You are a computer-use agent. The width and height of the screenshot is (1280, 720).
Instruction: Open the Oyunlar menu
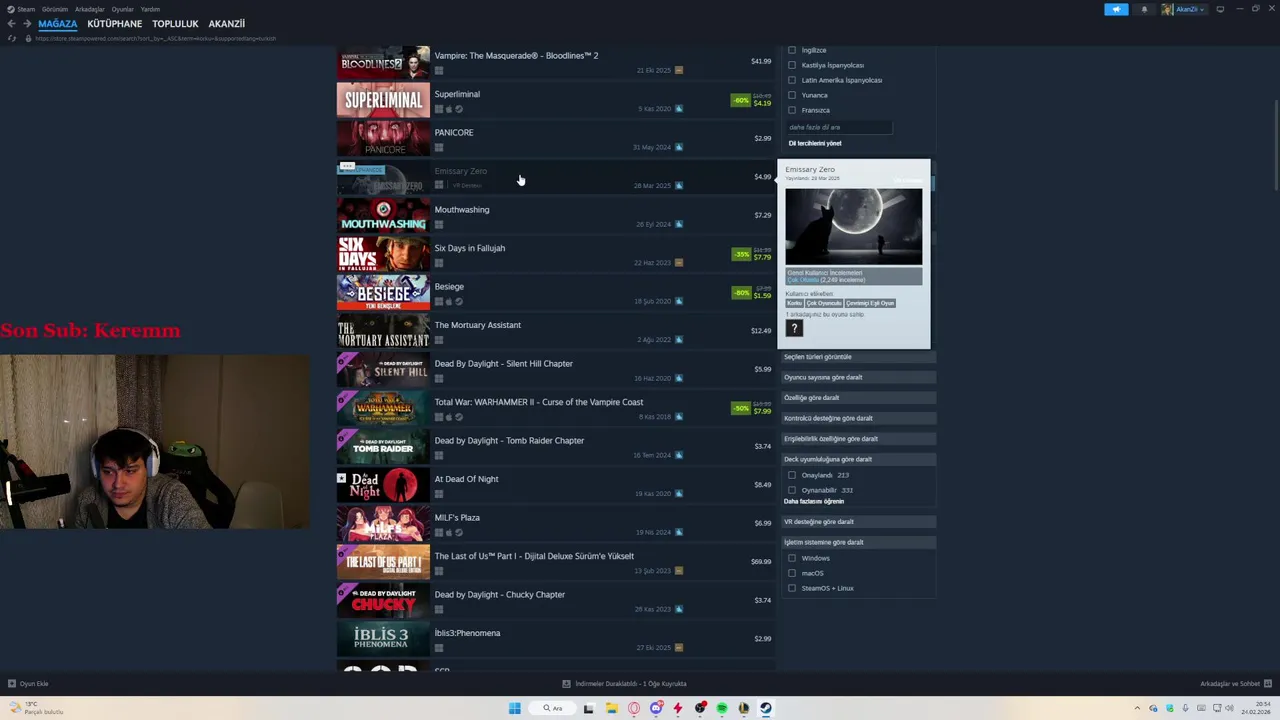pos(122,9)
